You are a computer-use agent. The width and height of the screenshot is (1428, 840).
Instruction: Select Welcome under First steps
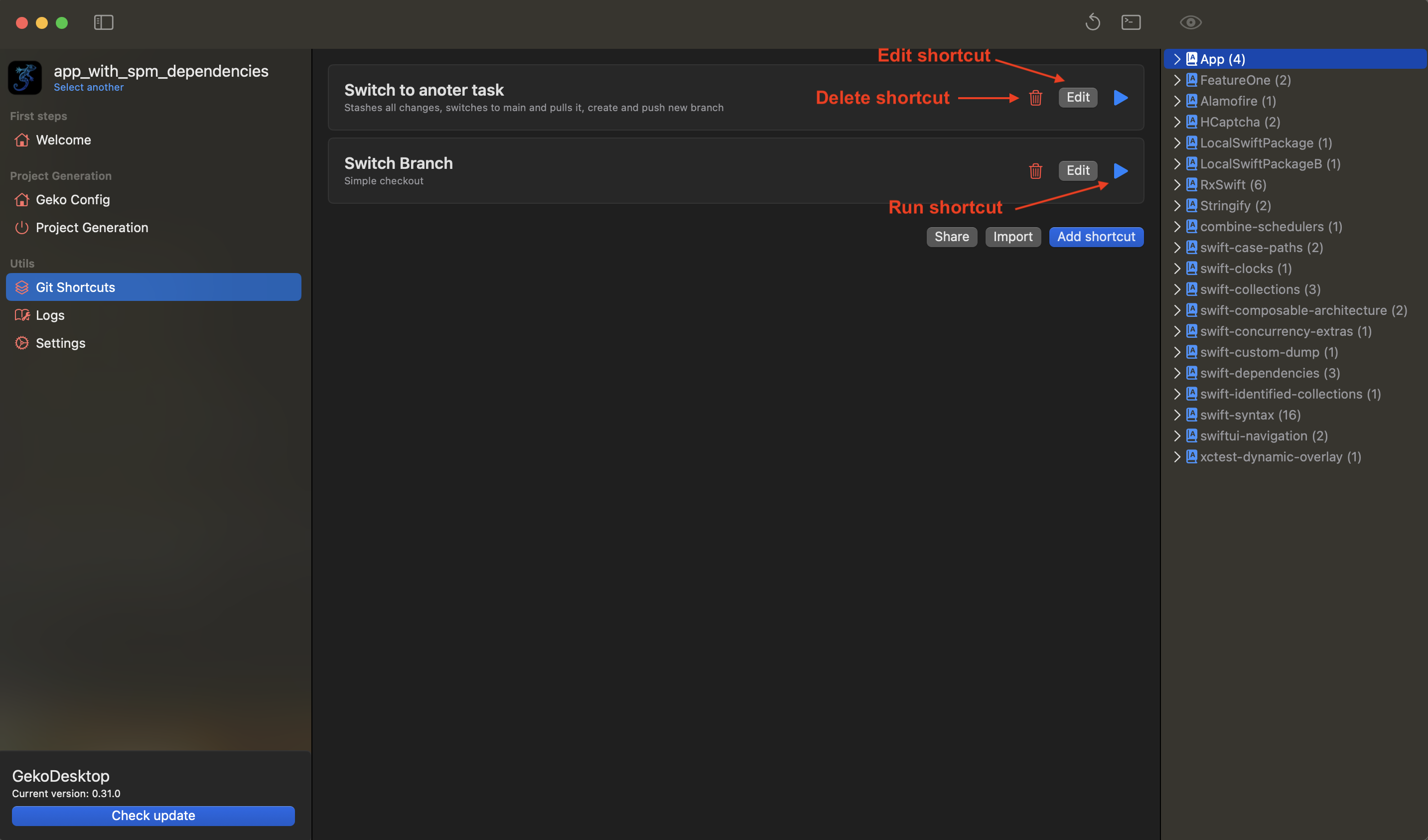click(x=63, y=140)
